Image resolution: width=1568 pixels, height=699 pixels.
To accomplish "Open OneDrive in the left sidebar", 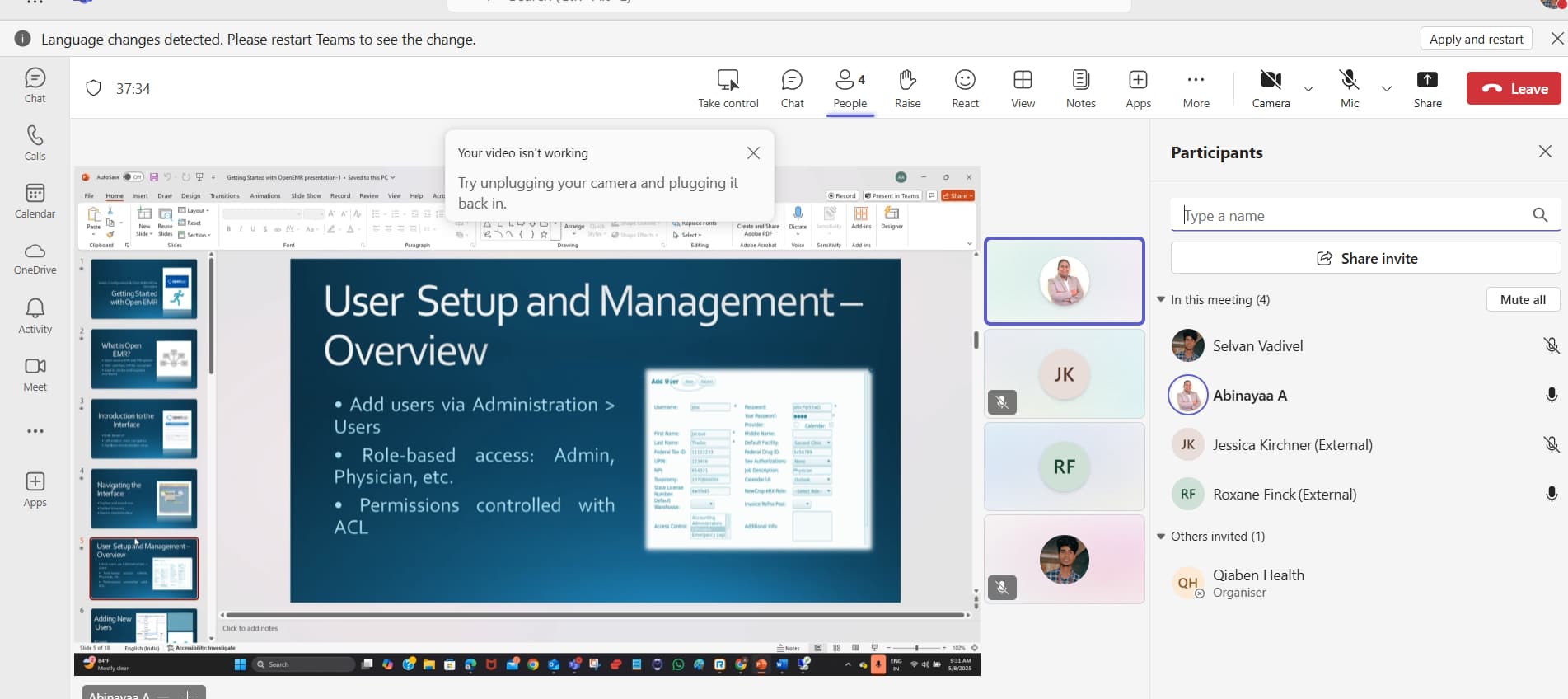I will (35, 259).
